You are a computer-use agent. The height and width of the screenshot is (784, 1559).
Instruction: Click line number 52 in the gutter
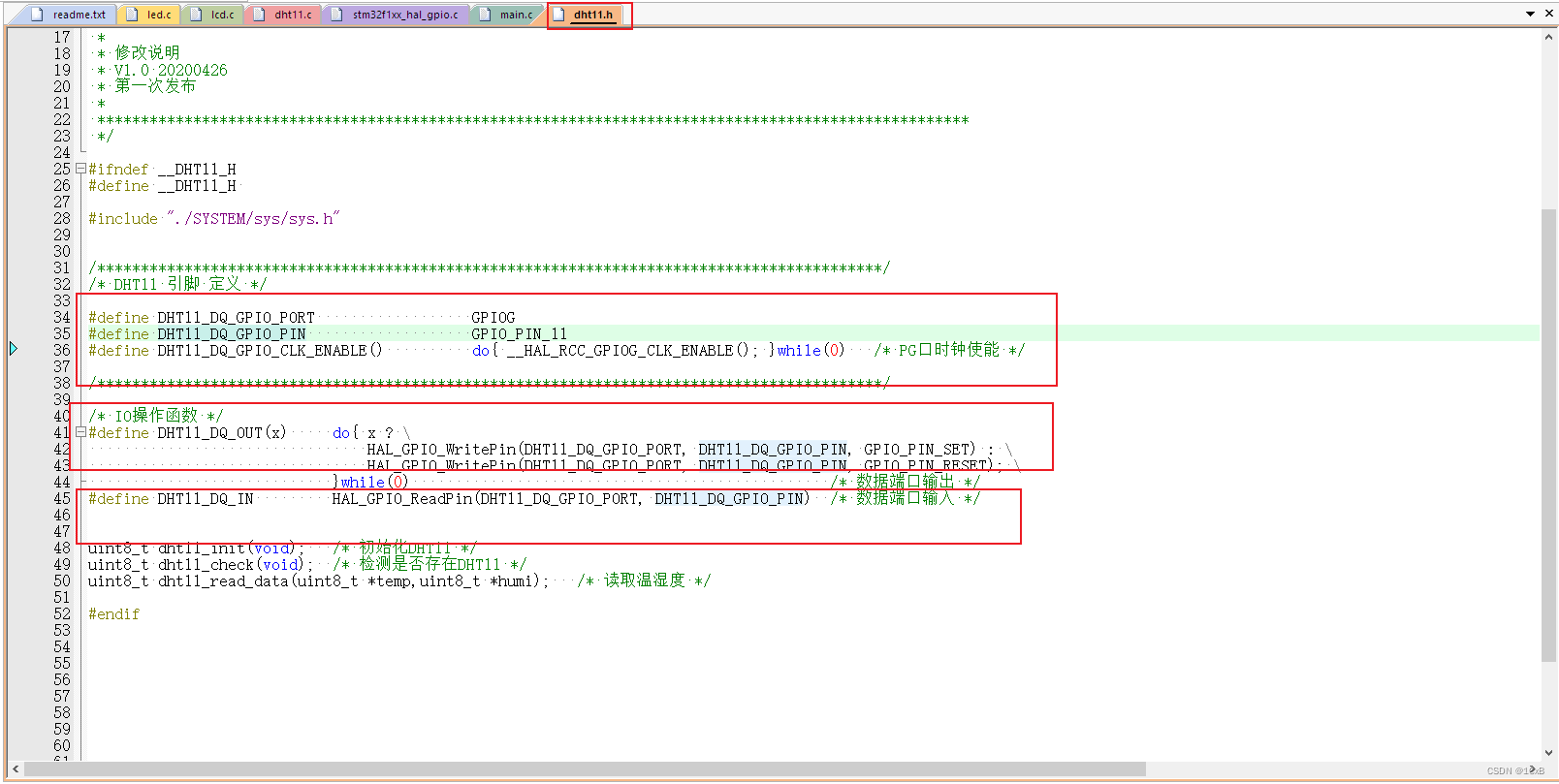(x=62, y=614)
